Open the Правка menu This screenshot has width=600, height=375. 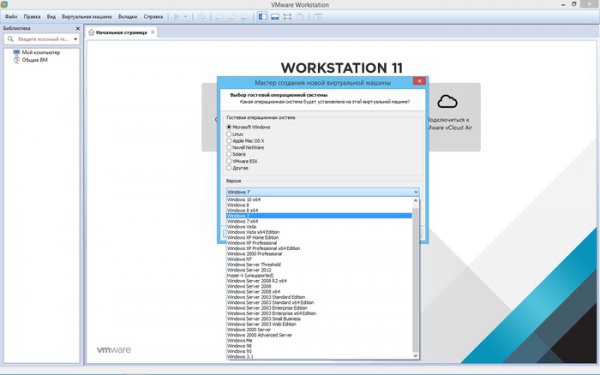click(x=32, y=16)
